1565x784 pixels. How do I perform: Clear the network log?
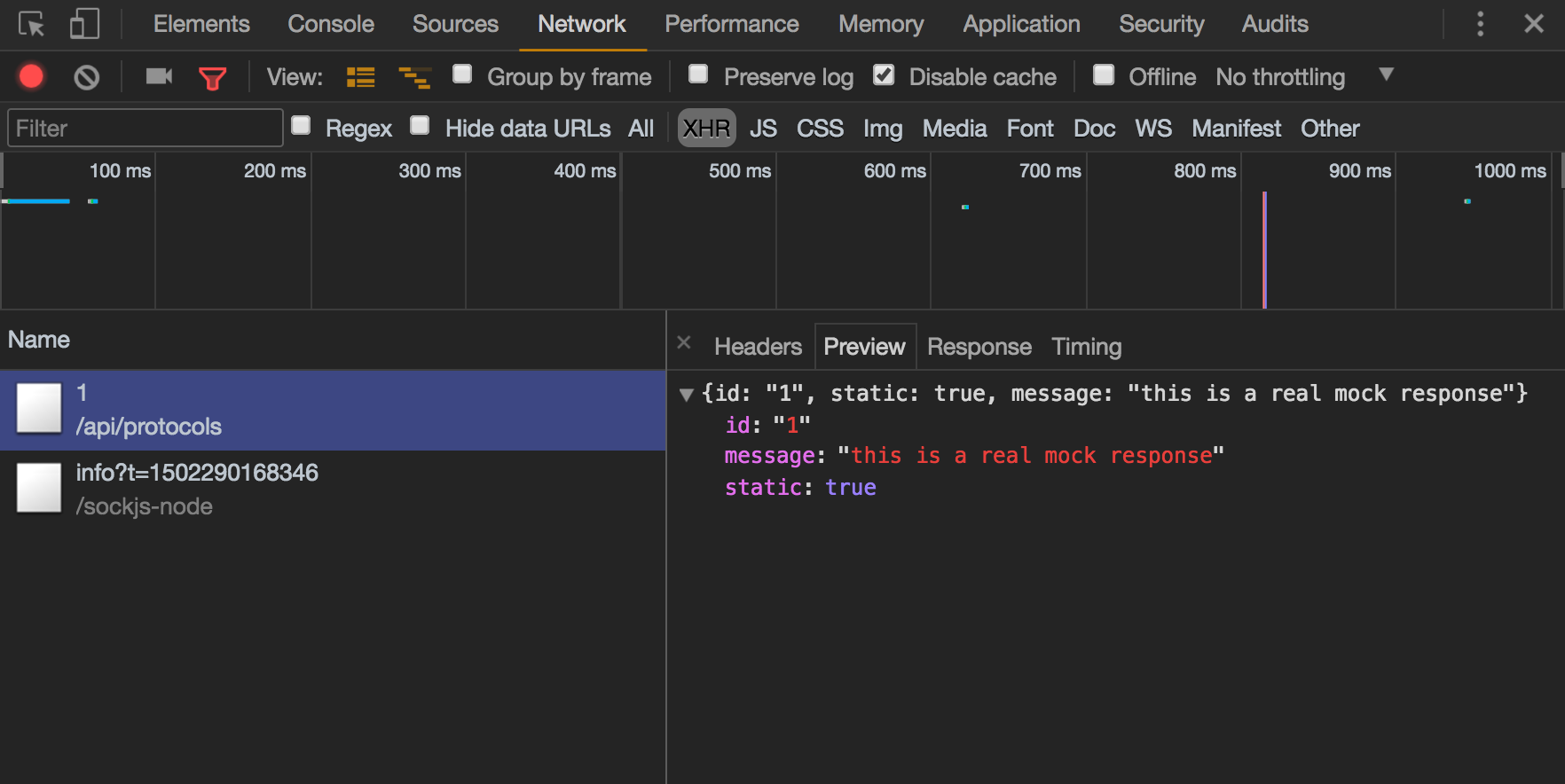(86, 77)
